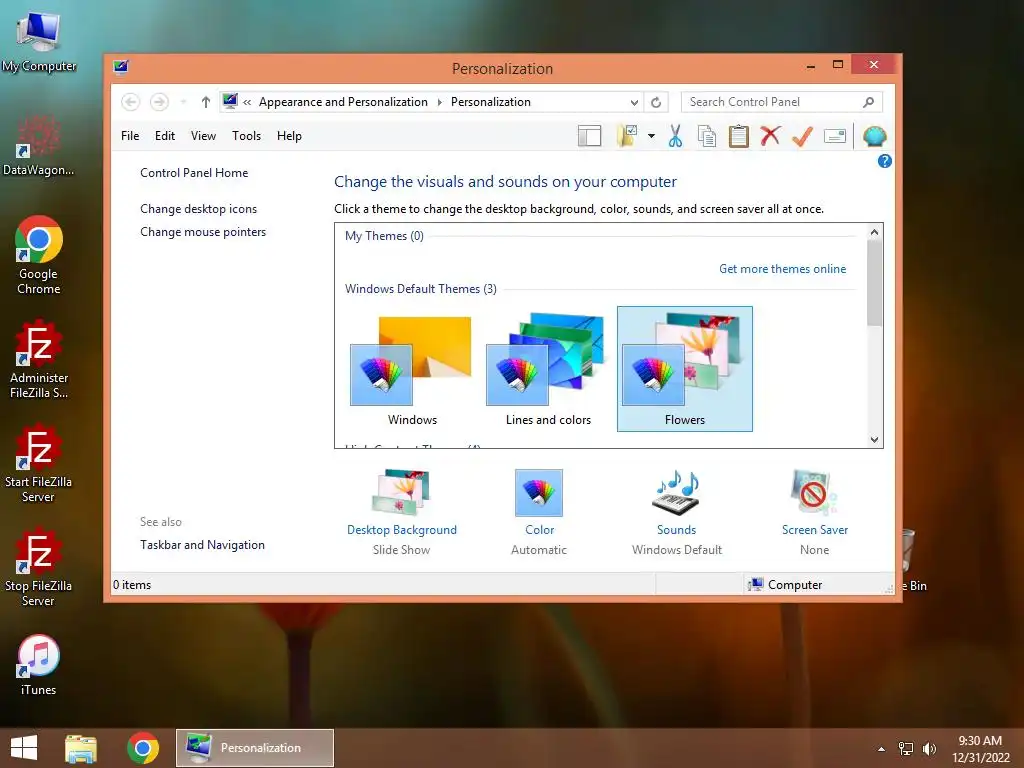Viewport: 1024px width, 768px height.
Task: Open Change desktop icons link
Action: (x=199, y=209)
